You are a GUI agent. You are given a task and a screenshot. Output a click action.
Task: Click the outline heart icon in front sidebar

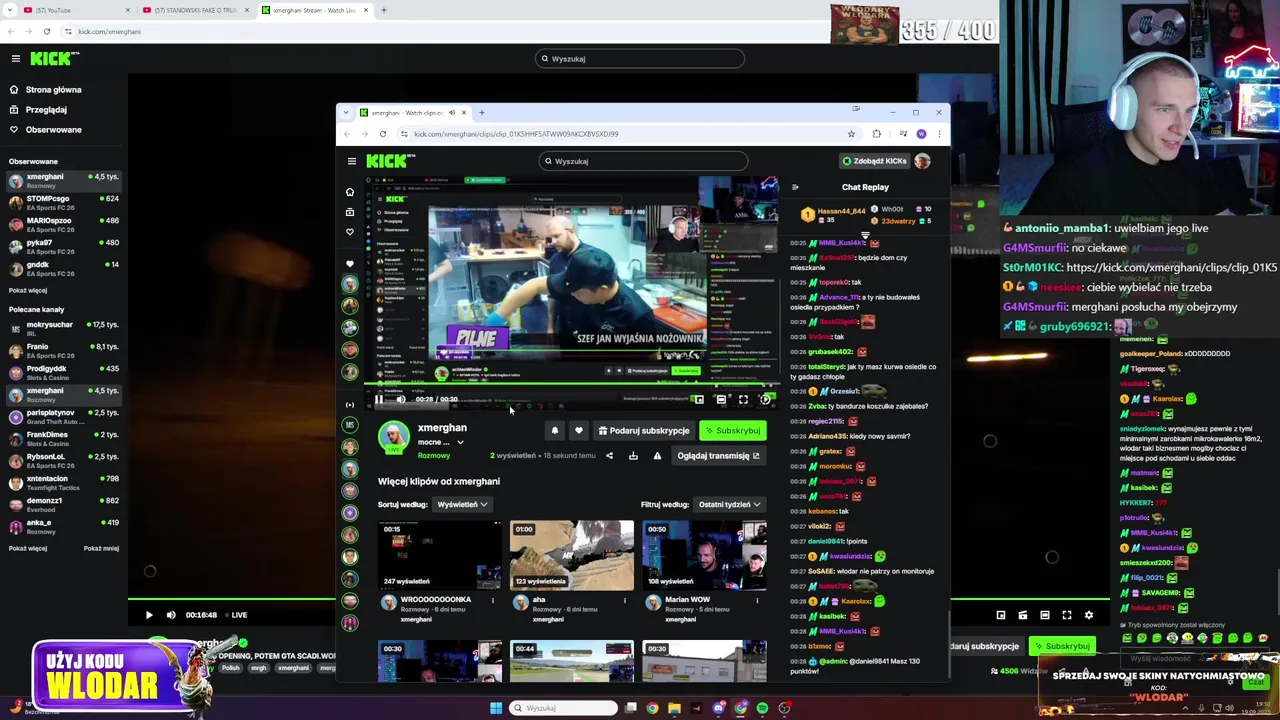click(349, 232)
